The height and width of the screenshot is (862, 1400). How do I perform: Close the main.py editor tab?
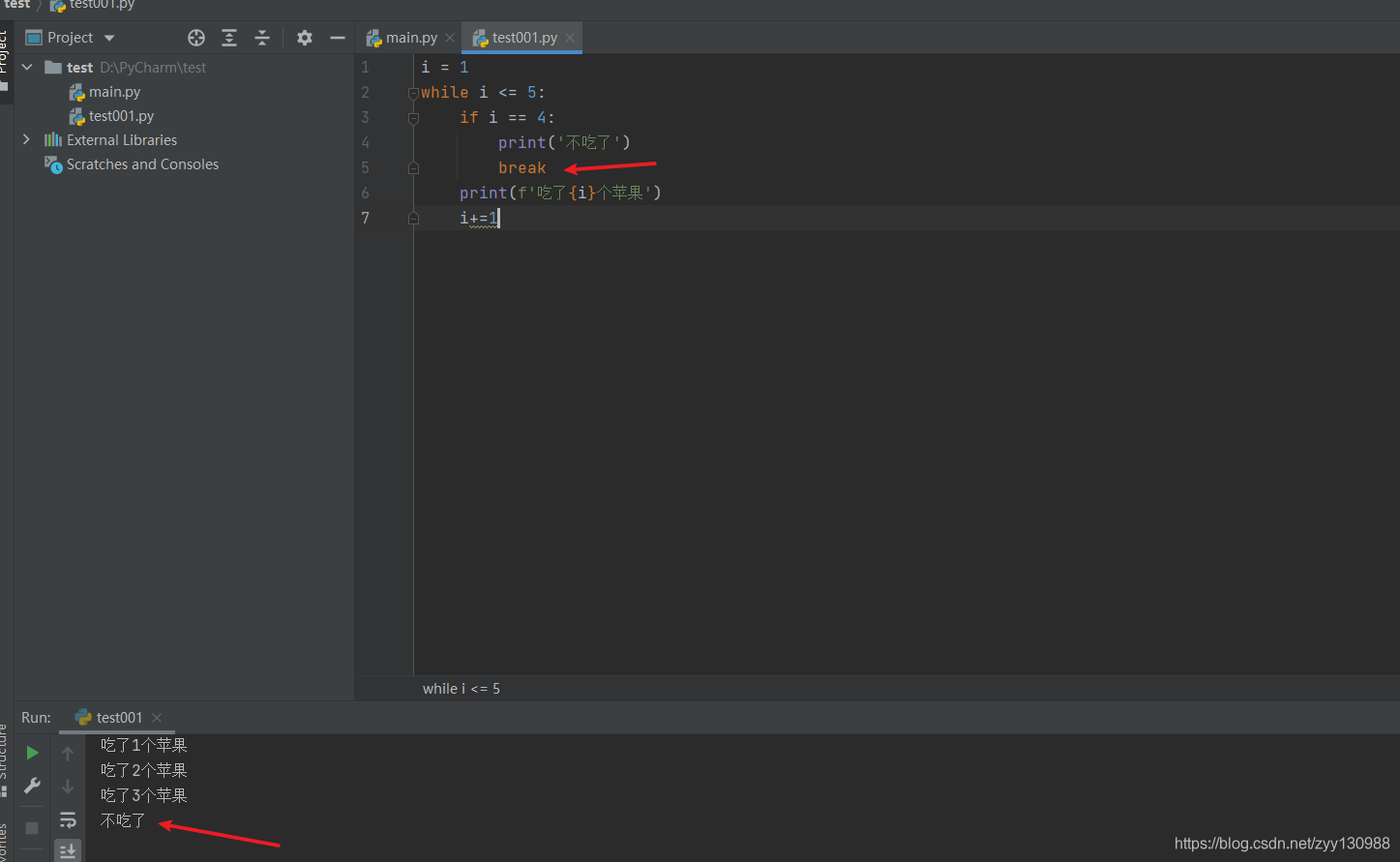[450, 38]
